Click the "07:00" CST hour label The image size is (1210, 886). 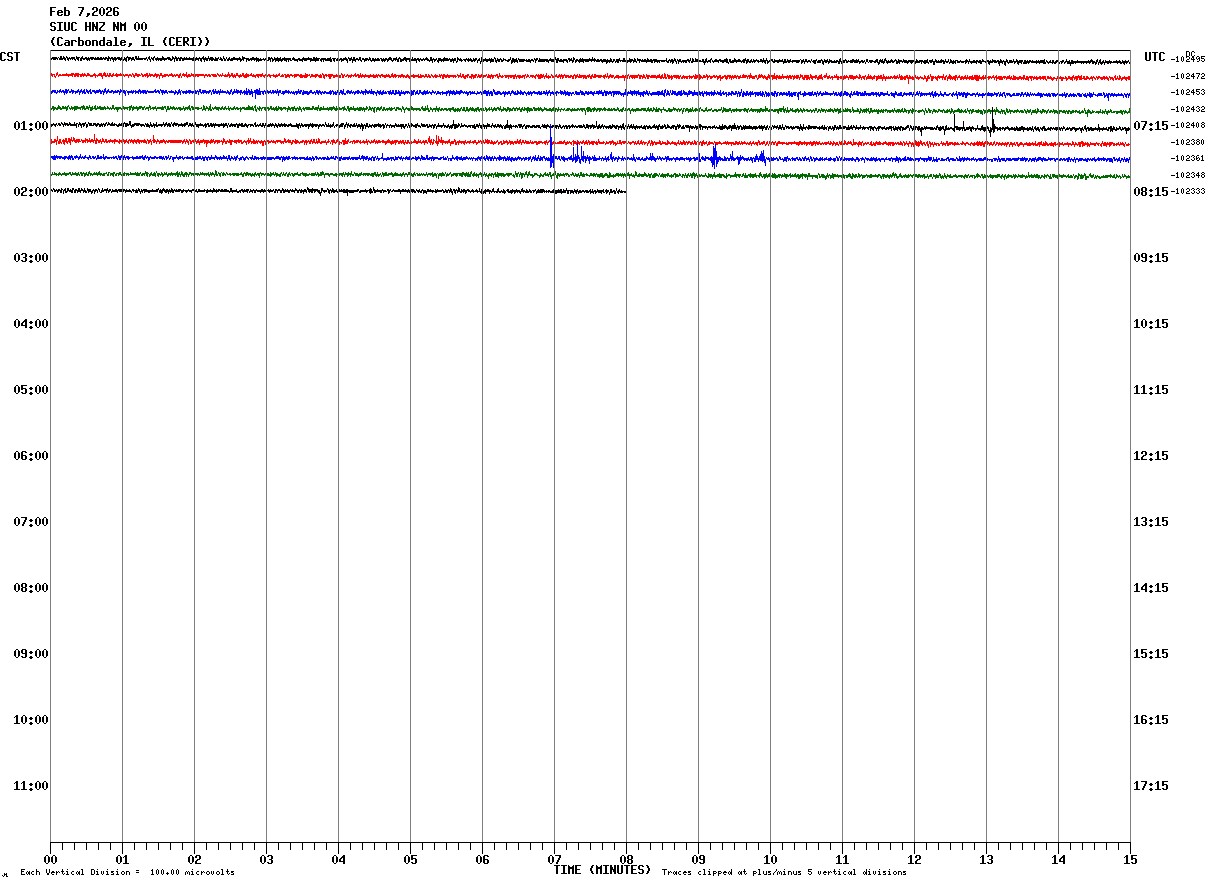click(31, 522)
